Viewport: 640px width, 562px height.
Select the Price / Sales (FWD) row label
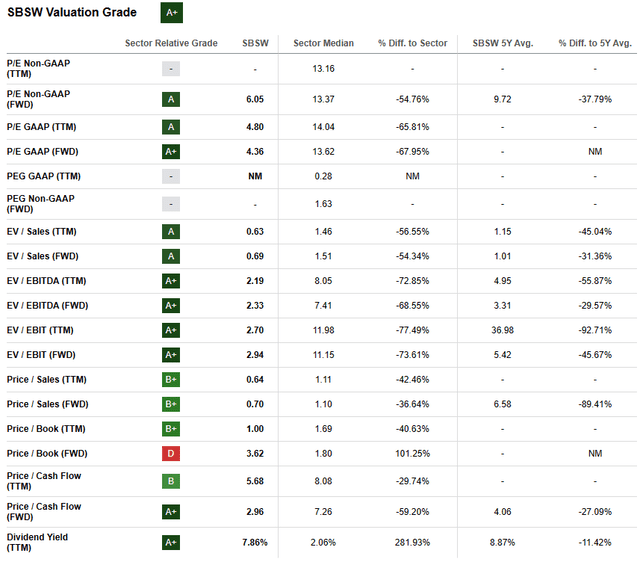pyautogui.click(x=47, y=404)
